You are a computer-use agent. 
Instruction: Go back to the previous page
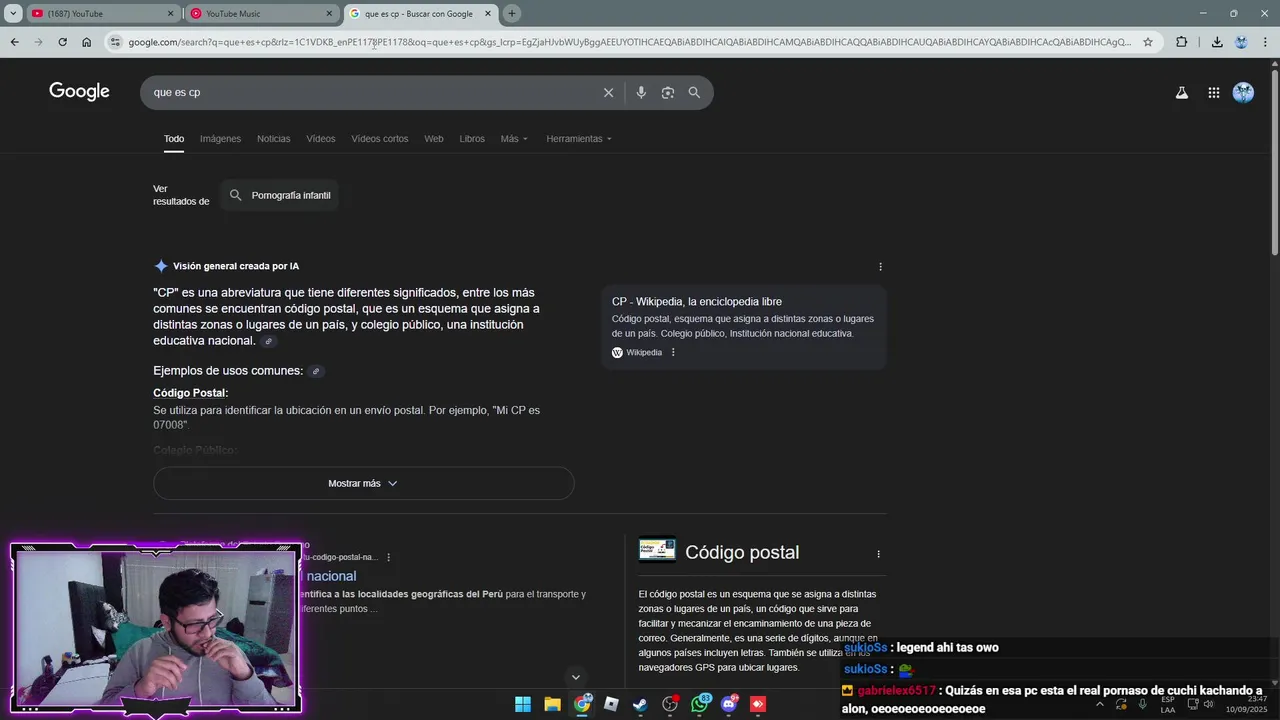tap(14, 42)
